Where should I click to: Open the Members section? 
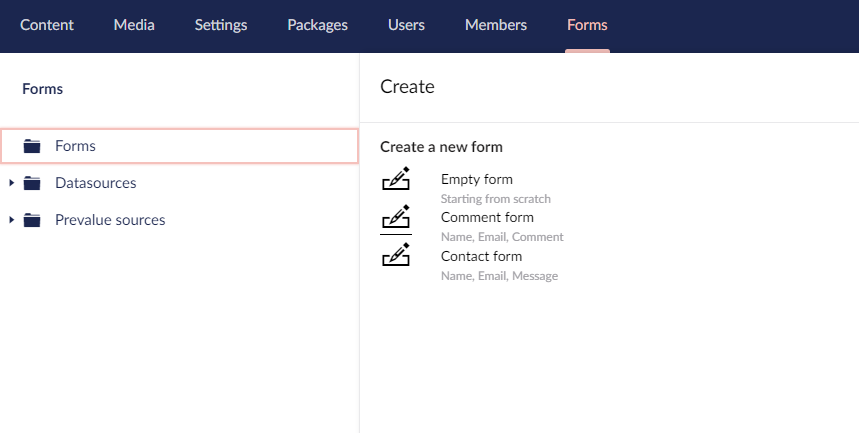coord(496,25)
